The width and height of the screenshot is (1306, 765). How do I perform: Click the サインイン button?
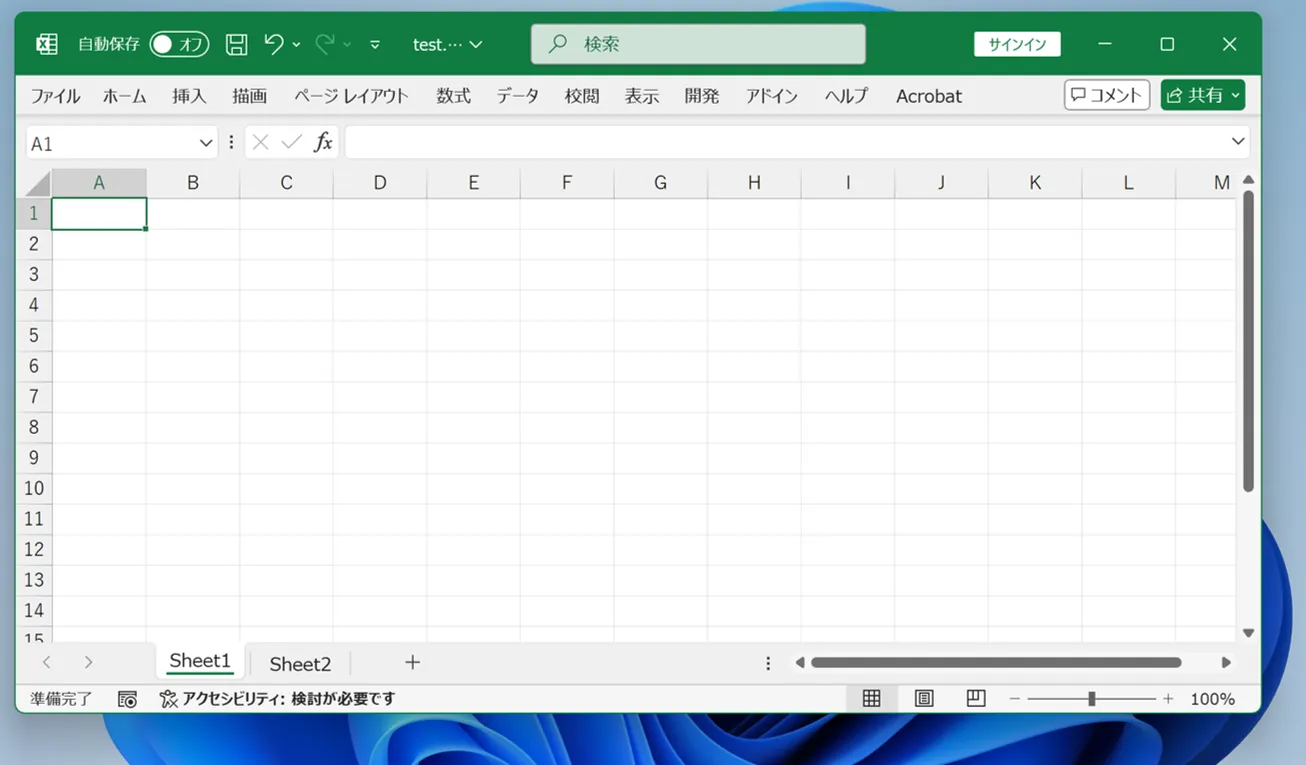(x=1017, y=44)
